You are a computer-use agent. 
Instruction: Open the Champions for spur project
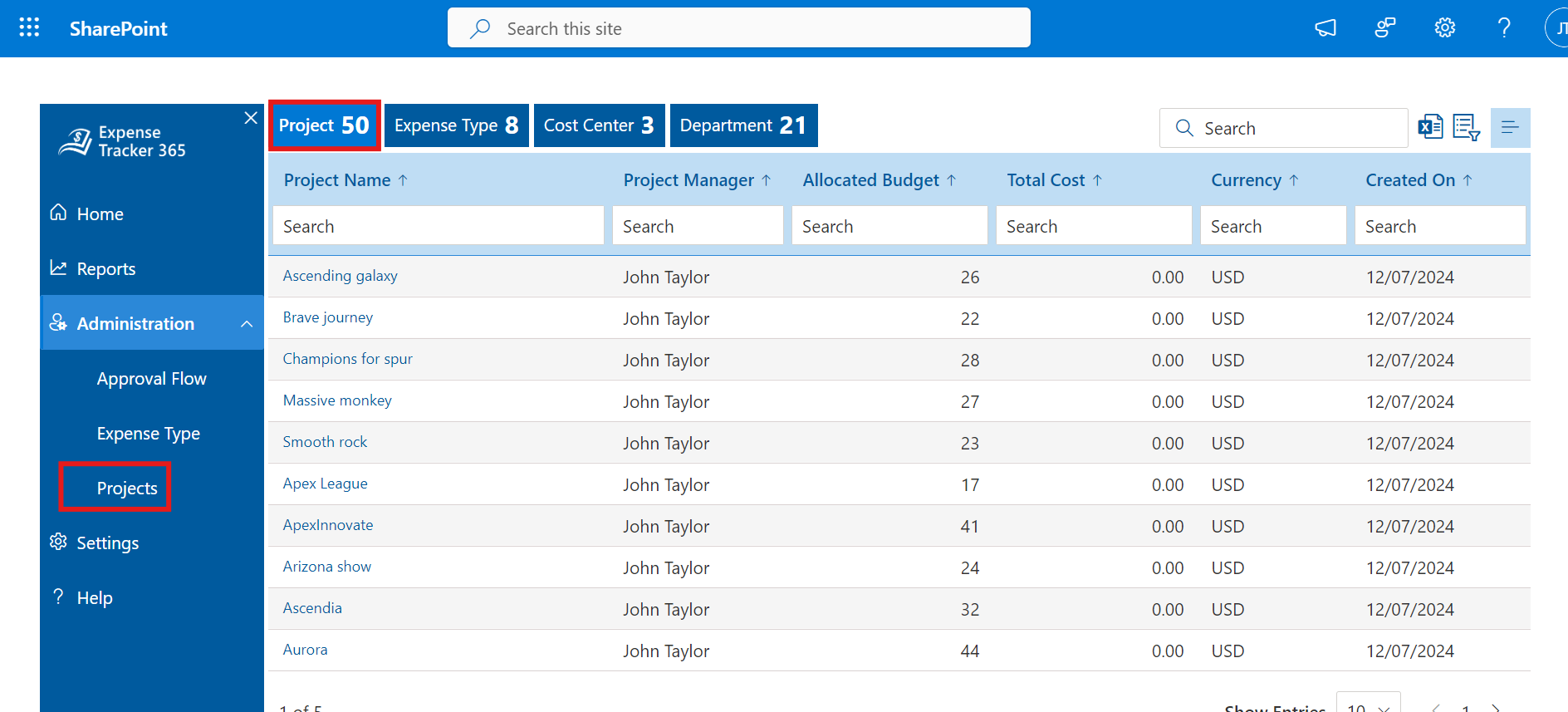pos(347,359)
